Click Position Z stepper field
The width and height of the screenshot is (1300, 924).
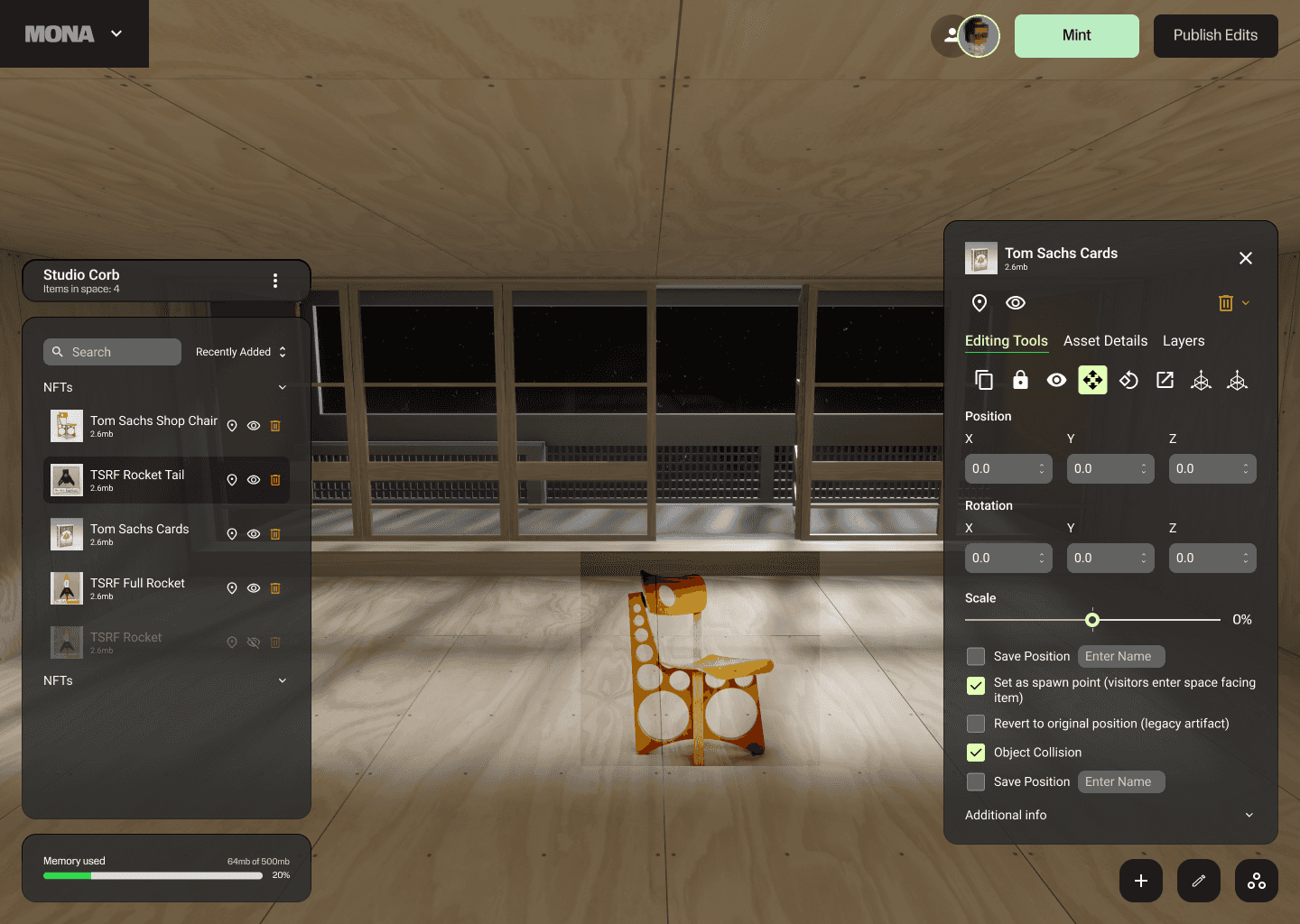(1212, 468)
